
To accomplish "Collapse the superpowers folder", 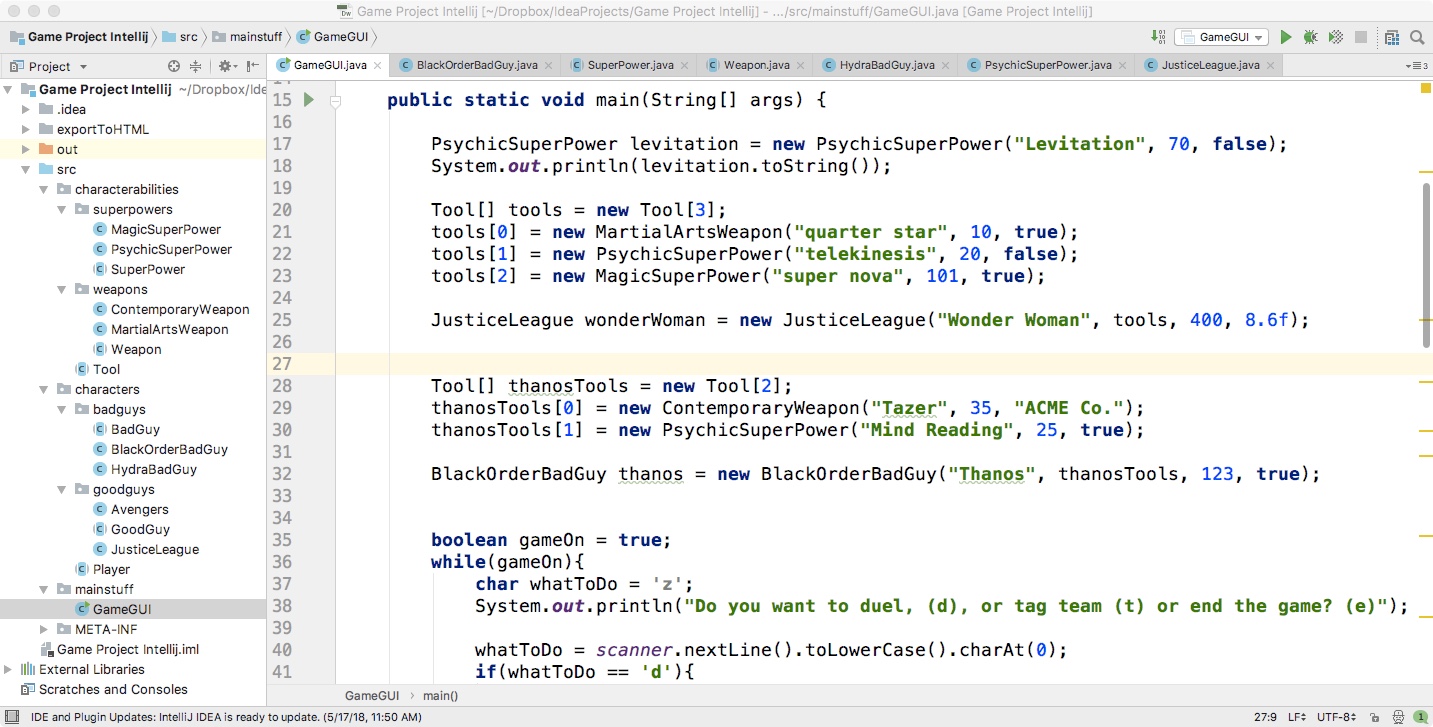I will click(62, 209).
